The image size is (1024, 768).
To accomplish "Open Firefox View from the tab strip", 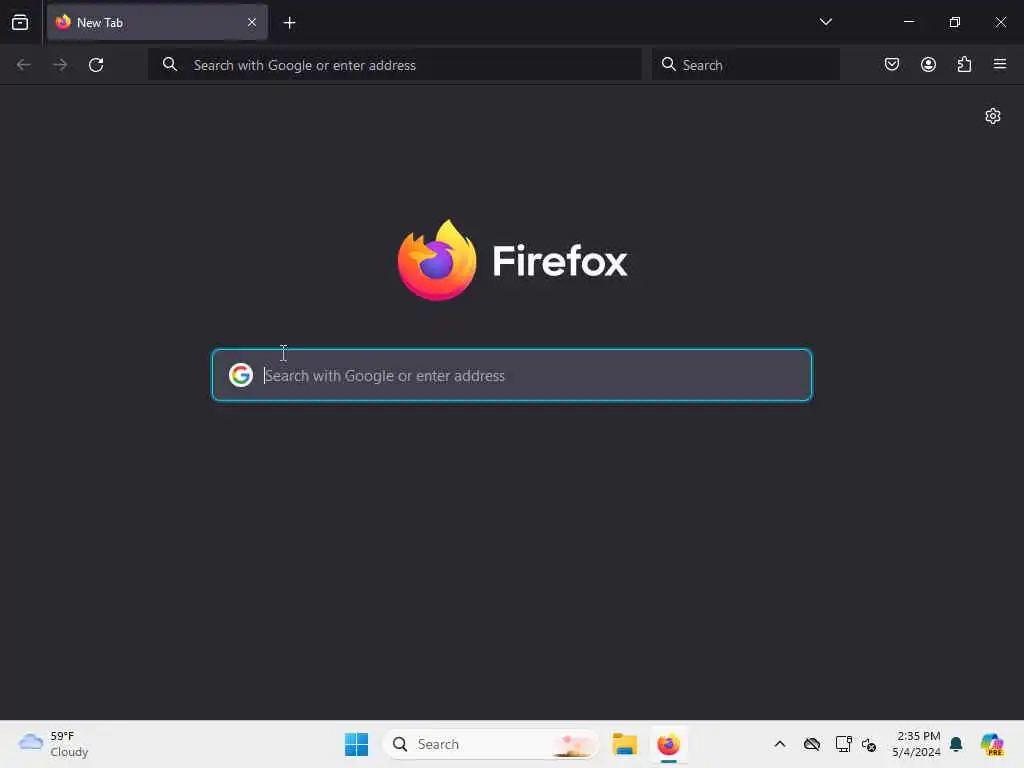I will [20, 22].
